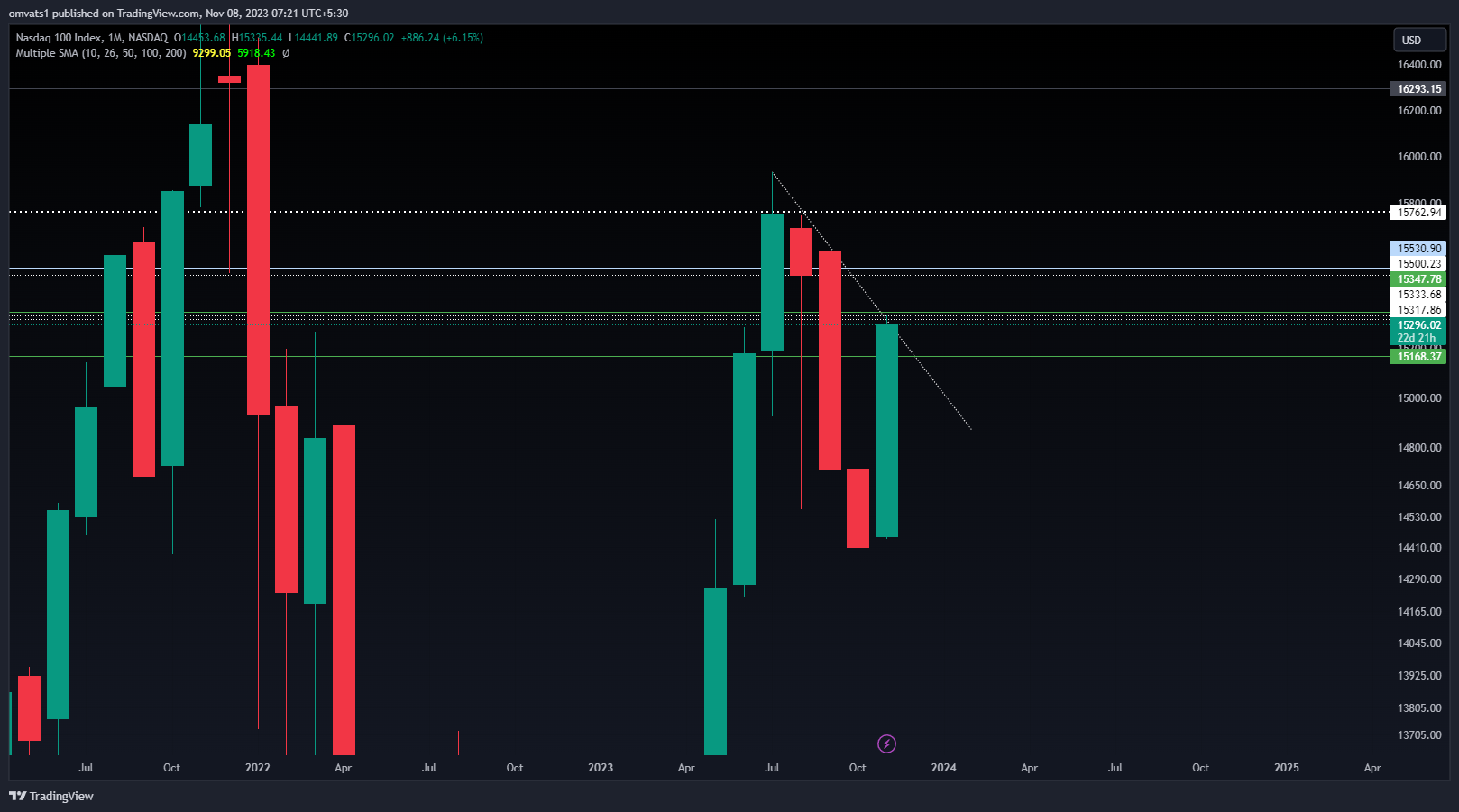Click the ø symbol after SMA values
This screenshot has width=1459, height=812.
pyautogui.click(x=286, y=53)
